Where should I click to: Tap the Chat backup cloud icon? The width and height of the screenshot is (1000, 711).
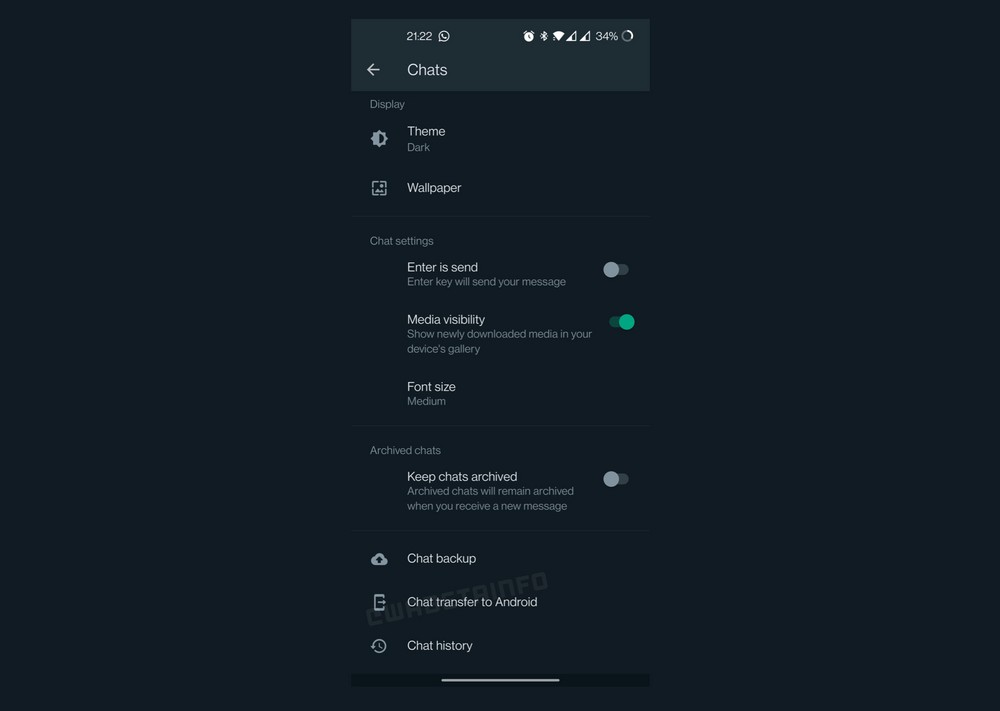(379, 559)
